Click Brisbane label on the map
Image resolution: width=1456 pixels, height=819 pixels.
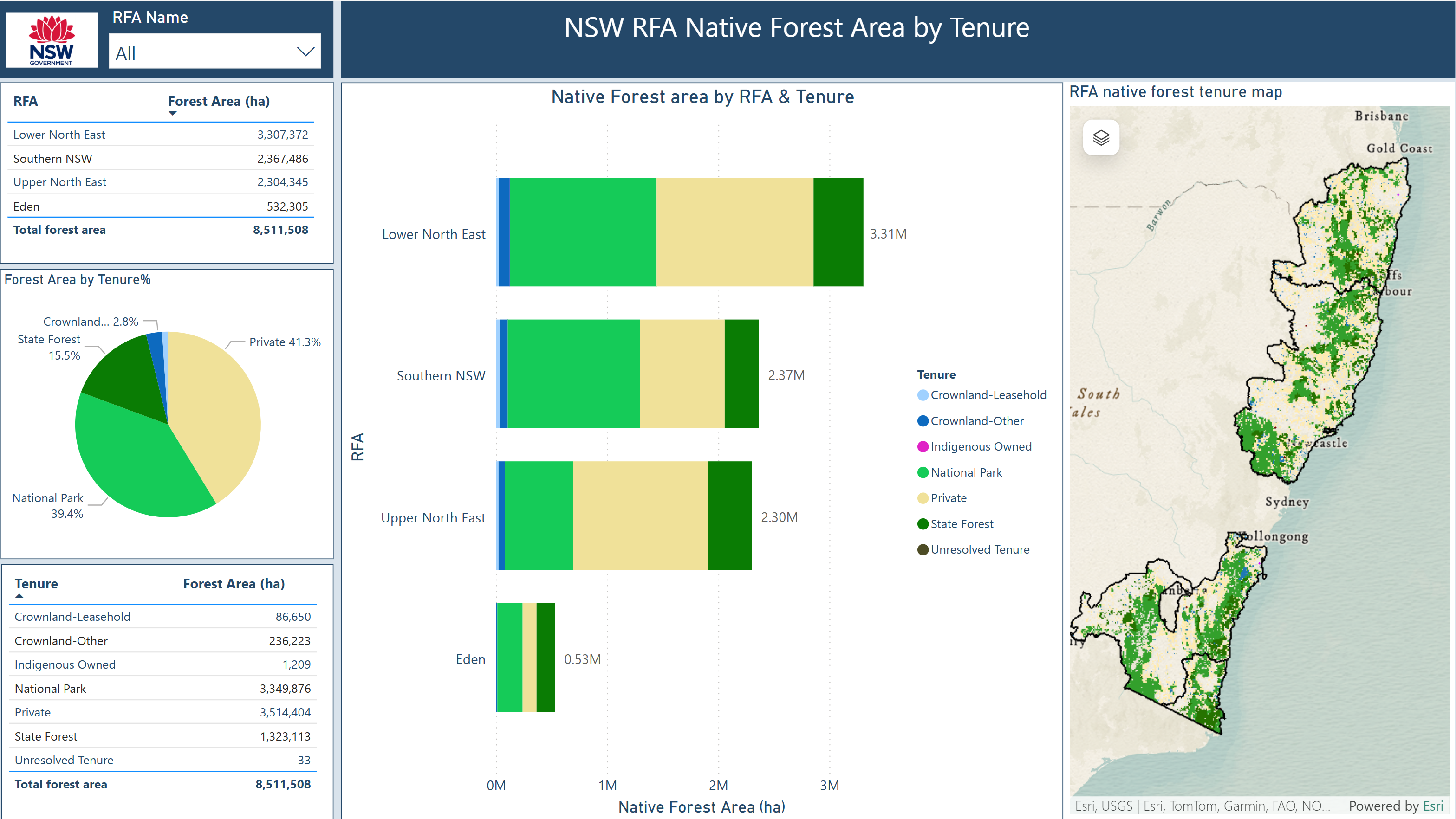[x=1381, y=116]
